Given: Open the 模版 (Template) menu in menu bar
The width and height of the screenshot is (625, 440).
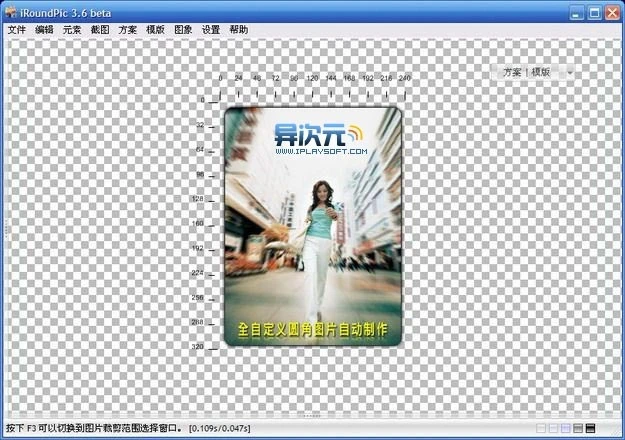Looking at the screenshot, I should [155, 29].
